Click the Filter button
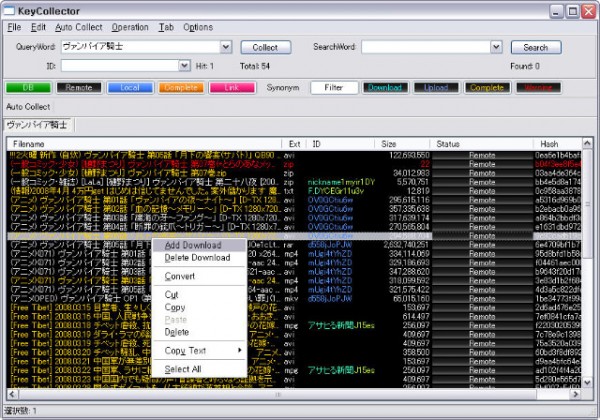This screenshot has height=420, width=600. point(334,88)
